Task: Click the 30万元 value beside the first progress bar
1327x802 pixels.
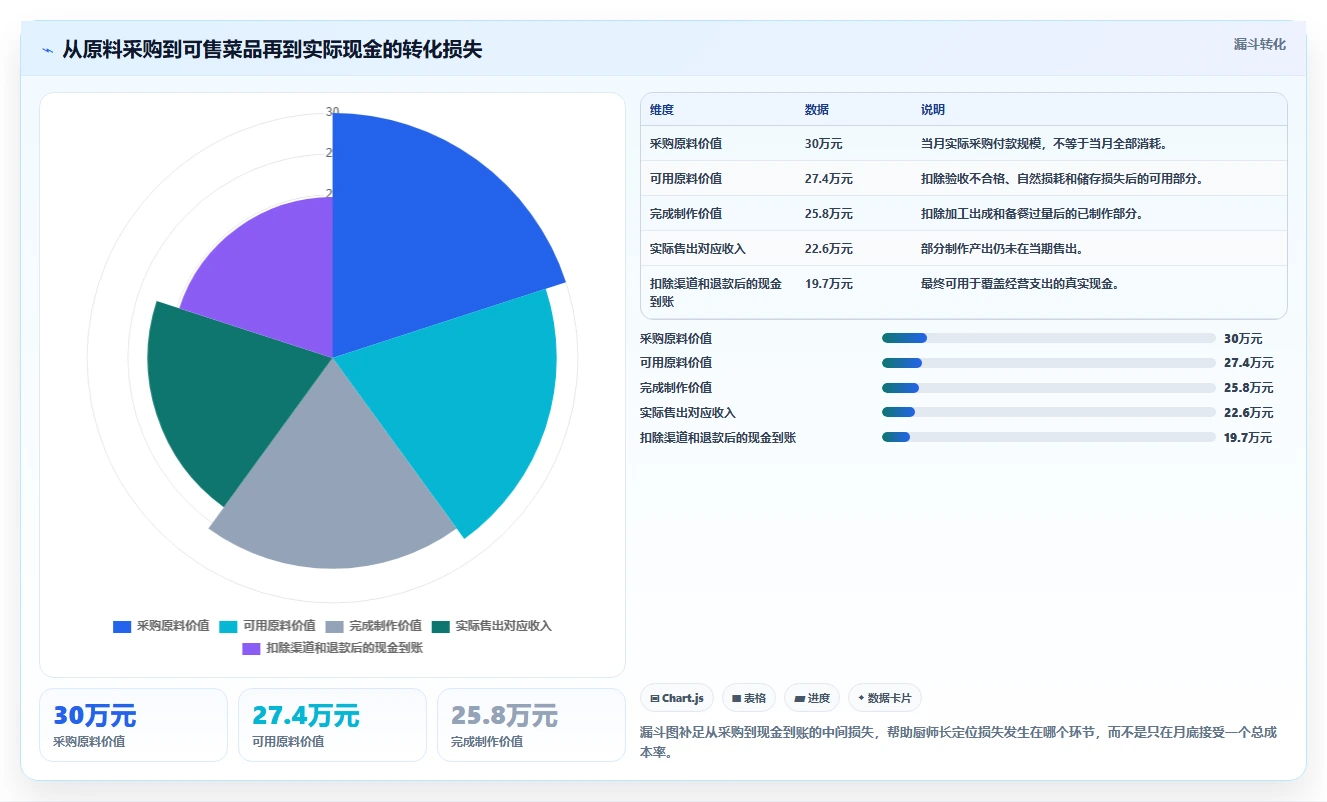Action: coord(1243,339)
